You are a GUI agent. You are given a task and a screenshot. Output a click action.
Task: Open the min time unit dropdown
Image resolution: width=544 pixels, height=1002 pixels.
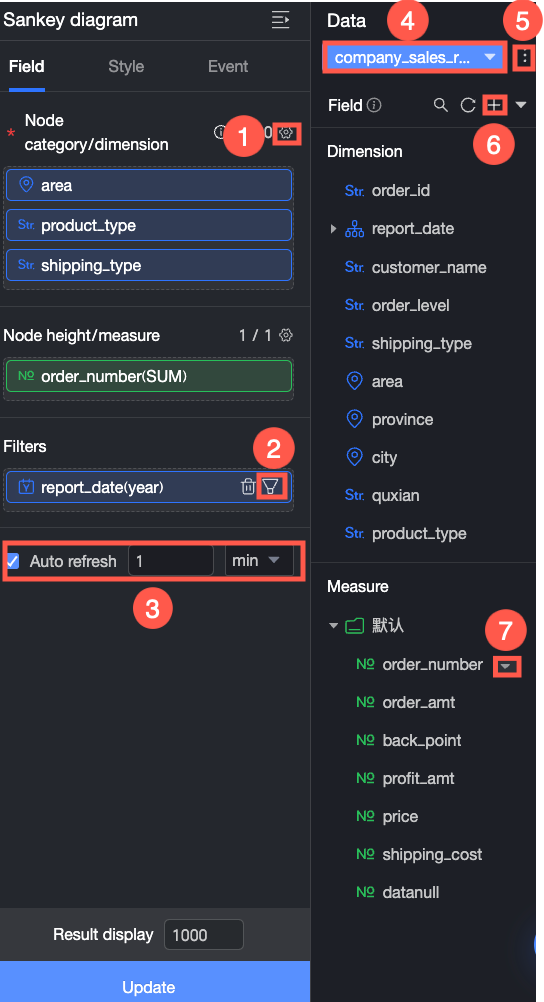point(259,560)
